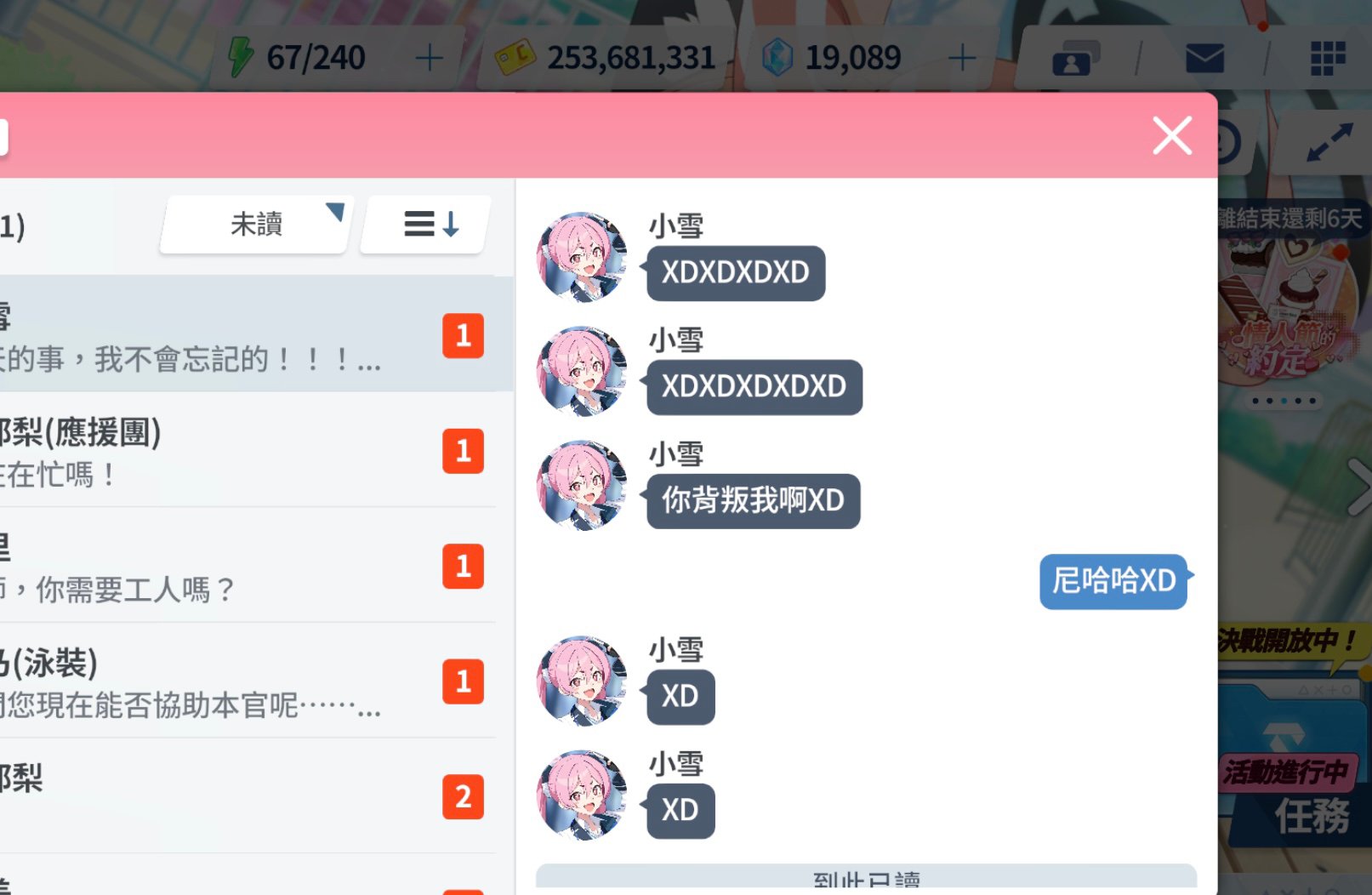Open the 未讀 filter dropdown

tap(256, 225)
